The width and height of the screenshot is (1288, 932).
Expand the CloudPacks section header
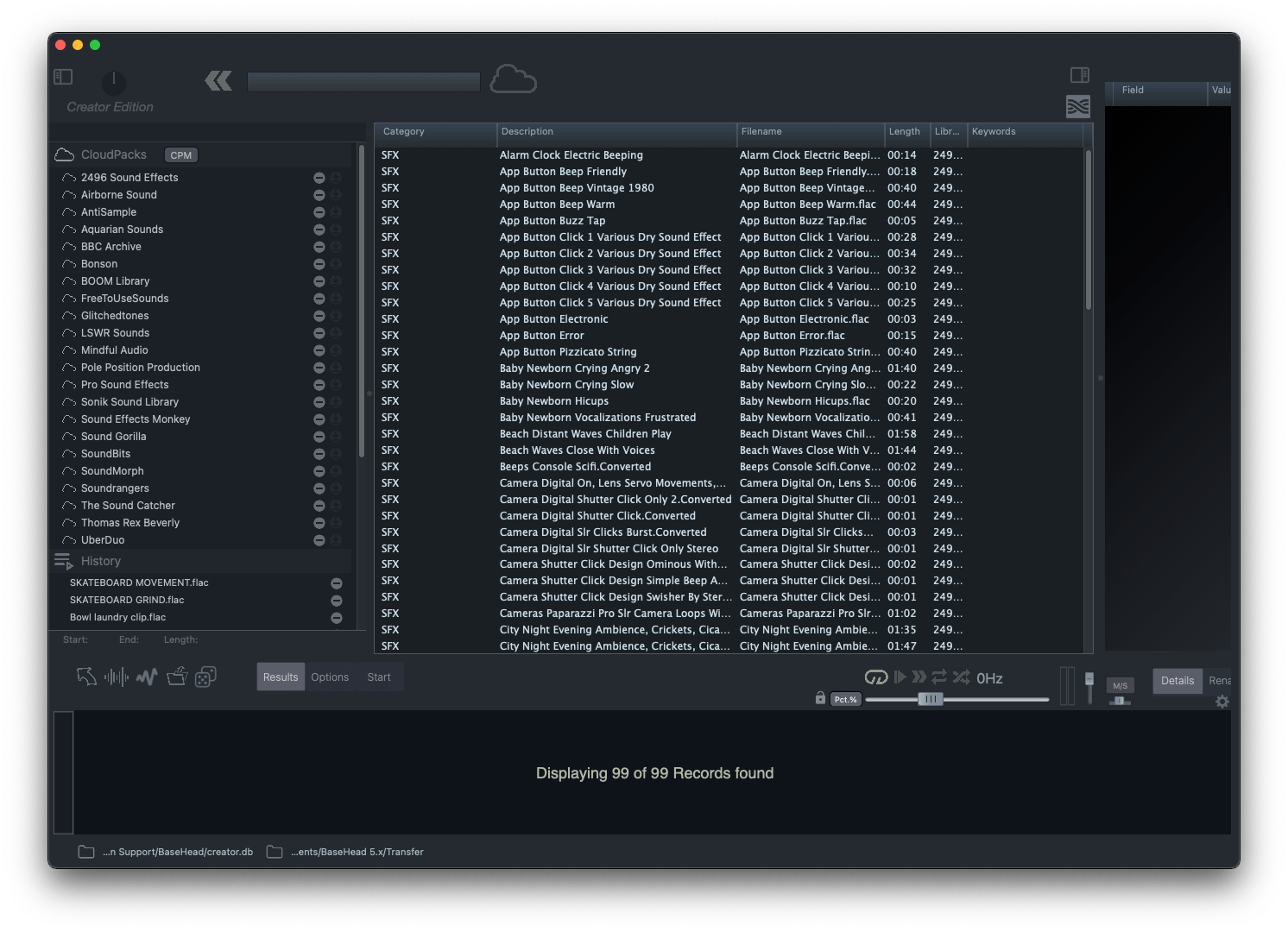click(x=113, y=155)
